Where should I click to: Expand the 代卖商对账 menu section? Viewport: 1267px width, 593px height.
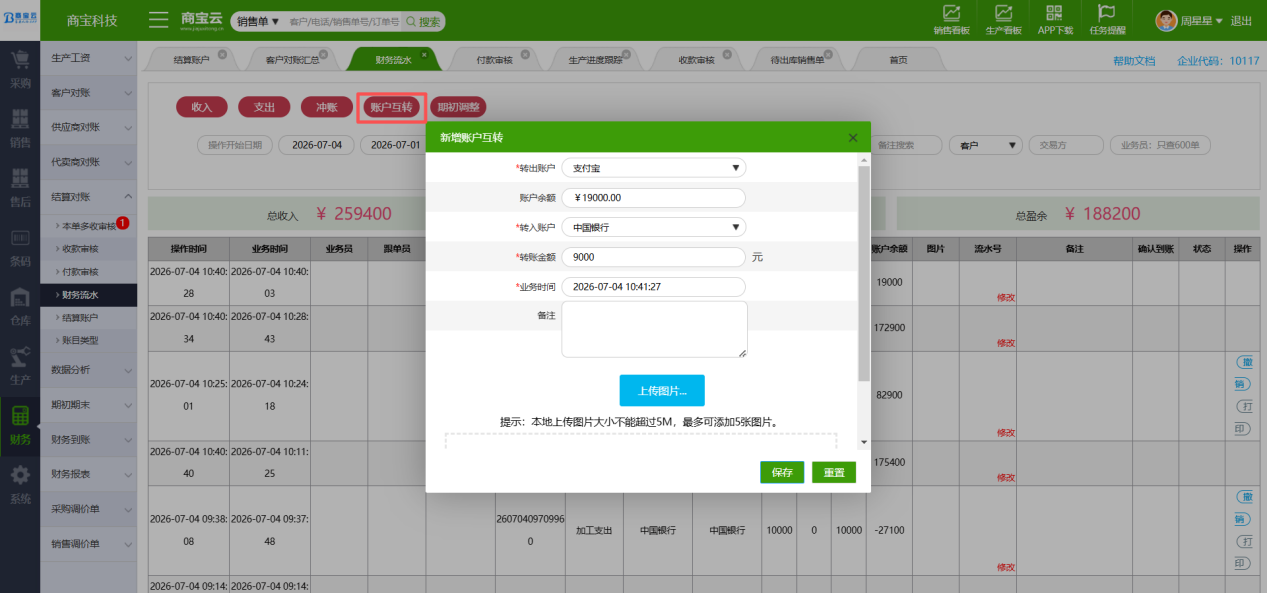(x=89, y=162)
